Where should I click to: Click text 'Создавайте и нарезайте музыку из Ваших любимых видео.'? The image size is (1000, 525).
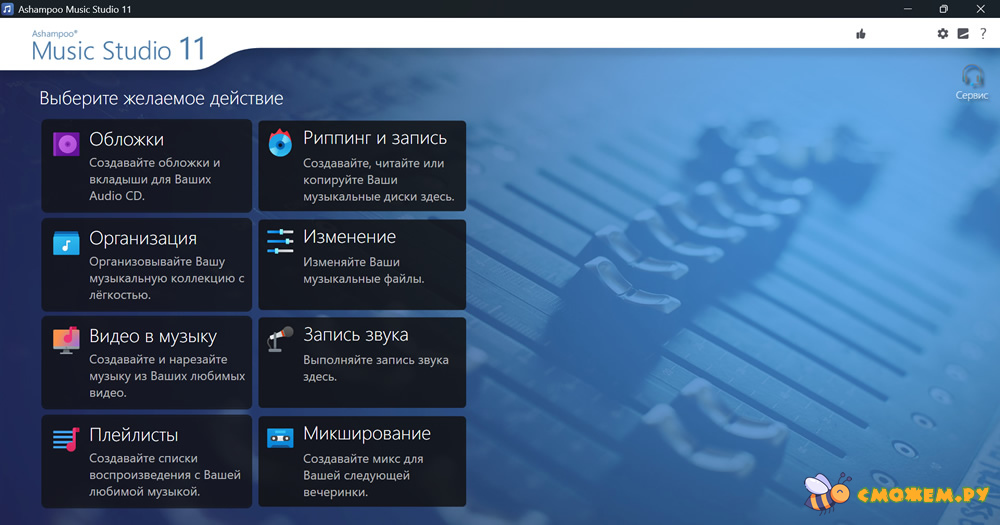(167, 376)
